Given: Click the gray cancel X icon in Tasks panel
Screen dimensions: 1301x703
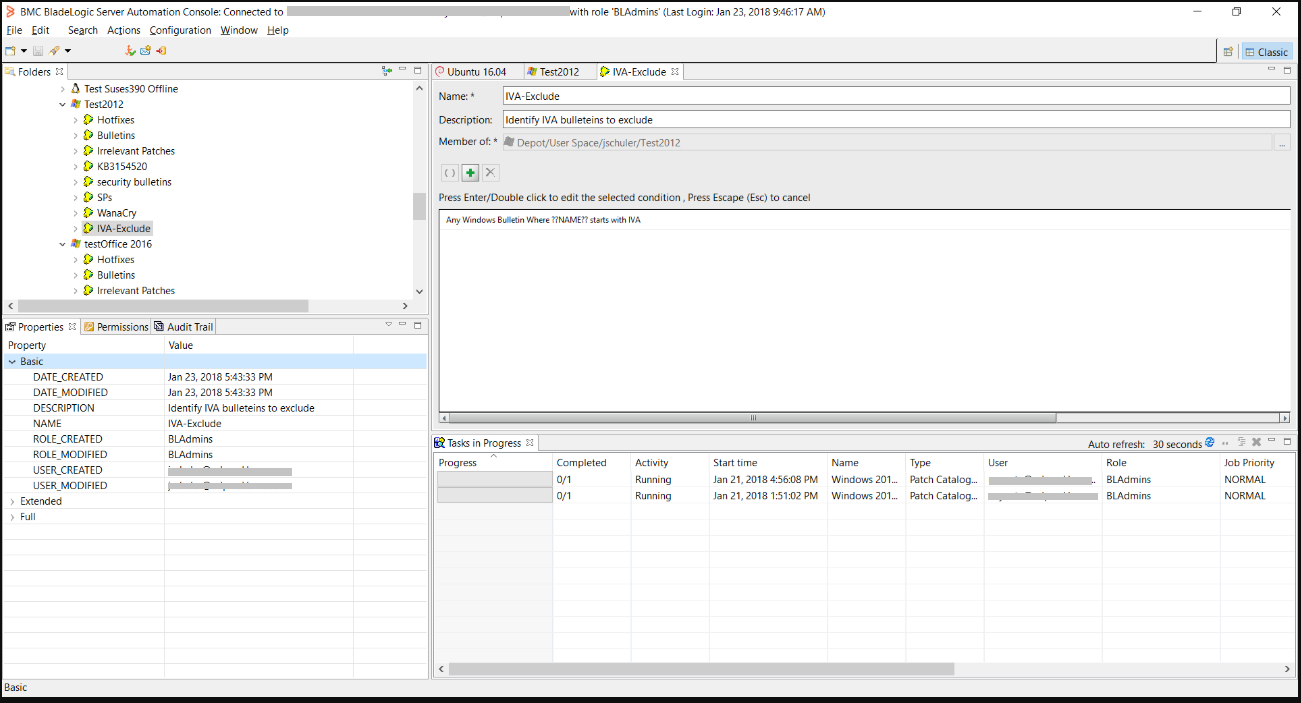Looking at the screenshot, I should pyautogui.click(x=1256, y=442).
